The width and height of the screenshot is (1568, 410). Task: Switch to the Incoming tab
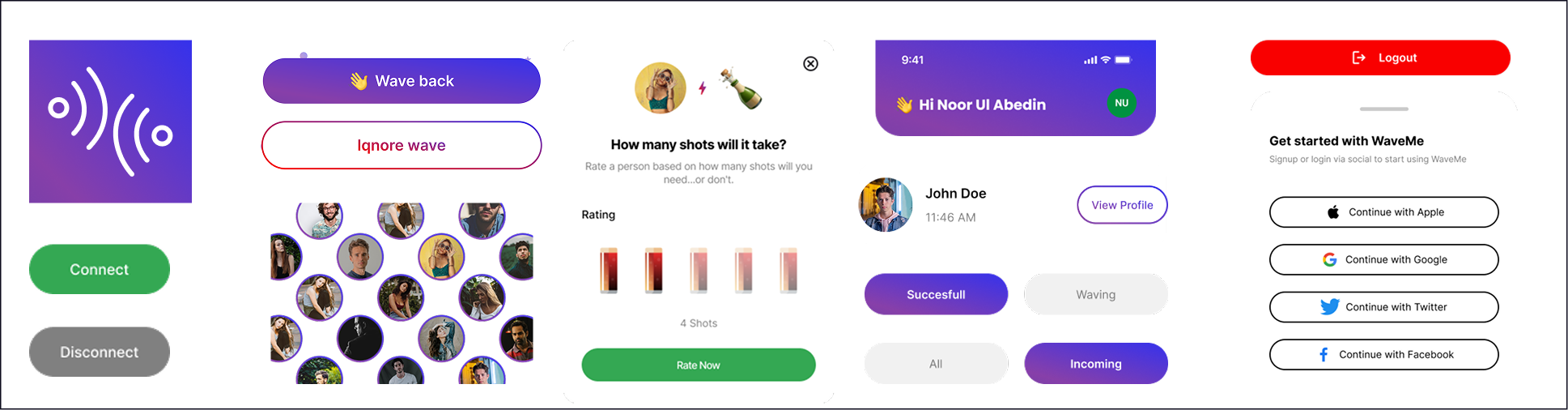click(1095, 364)
